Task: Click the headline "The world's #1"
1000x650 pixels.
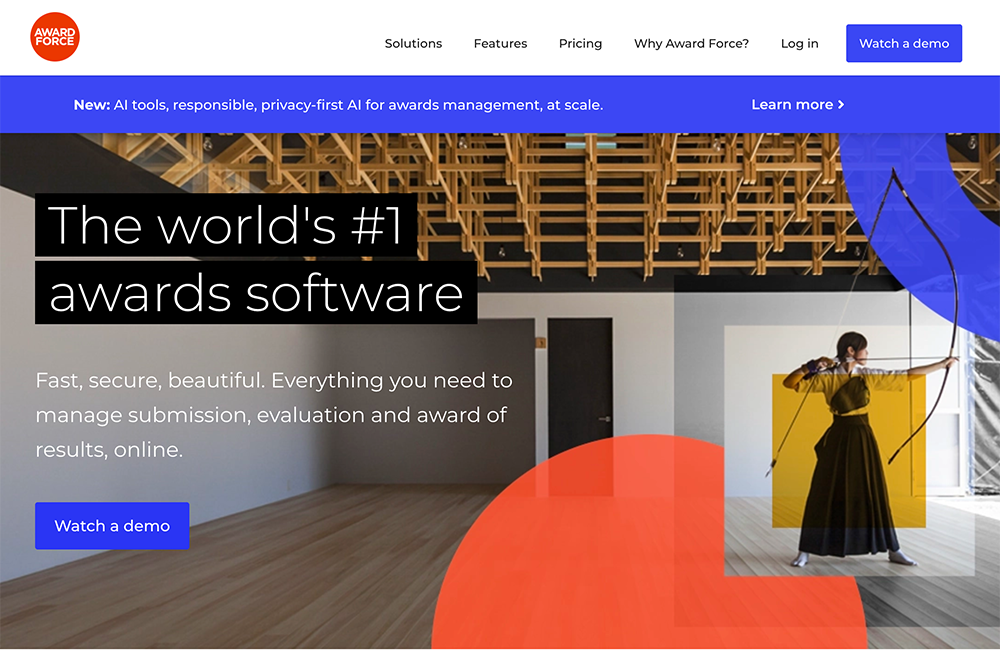Action: pos(226,225)
